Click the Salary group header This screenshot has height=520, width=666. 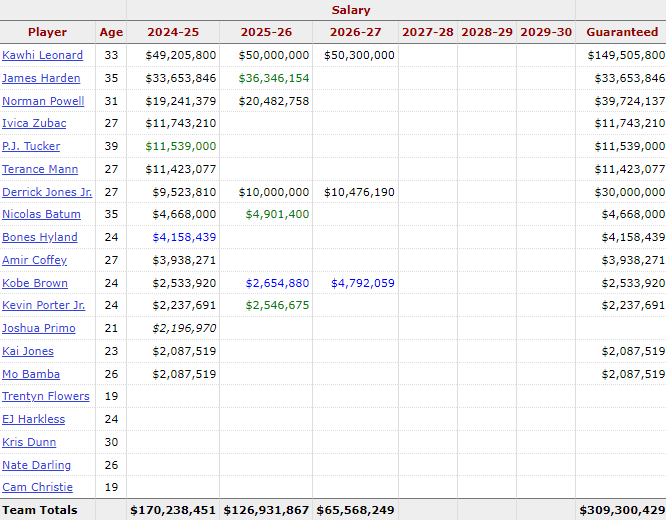tap(351, 10)
